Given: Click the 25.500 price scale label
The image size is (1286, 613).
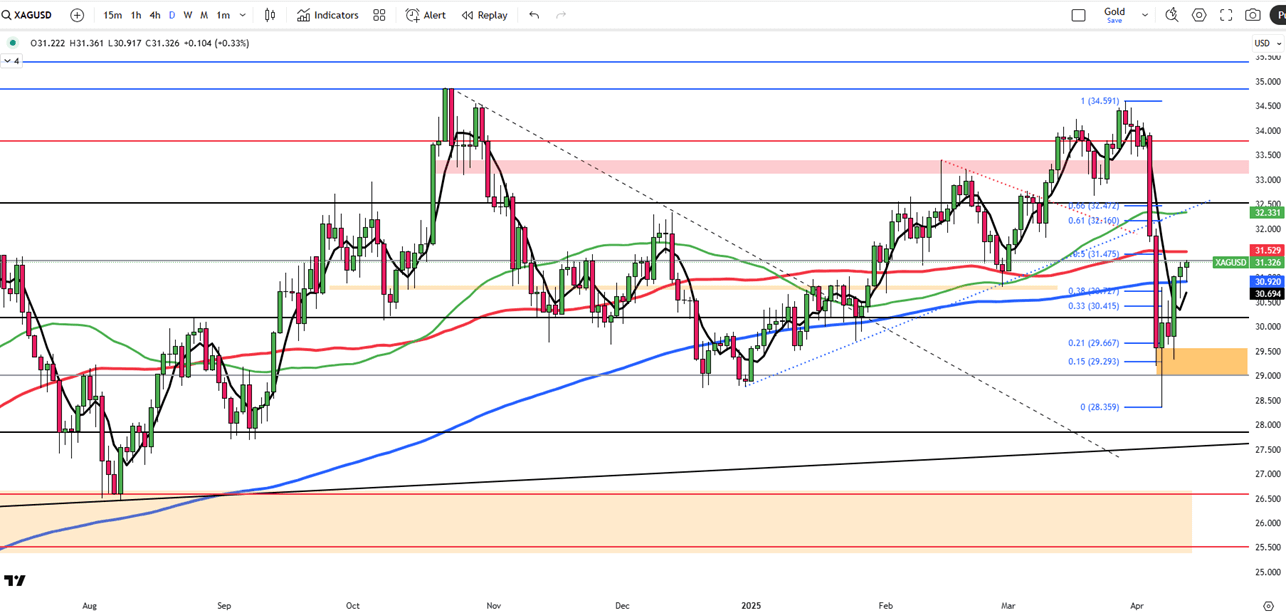Looking at the screenshot, I should [x=1268, y=547].
